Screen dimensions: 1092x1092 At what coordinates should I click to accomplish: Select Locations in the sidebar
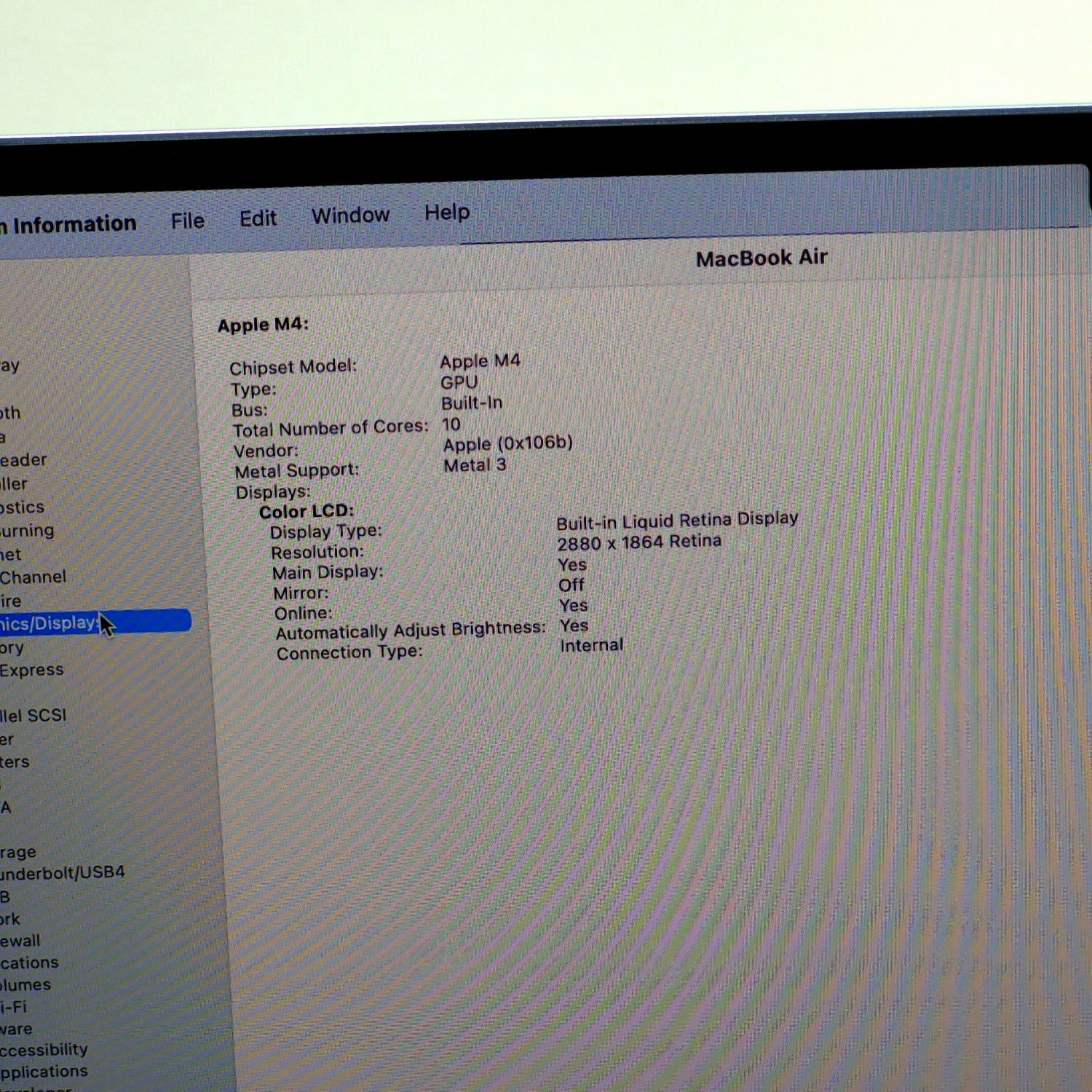pos(29,962)
